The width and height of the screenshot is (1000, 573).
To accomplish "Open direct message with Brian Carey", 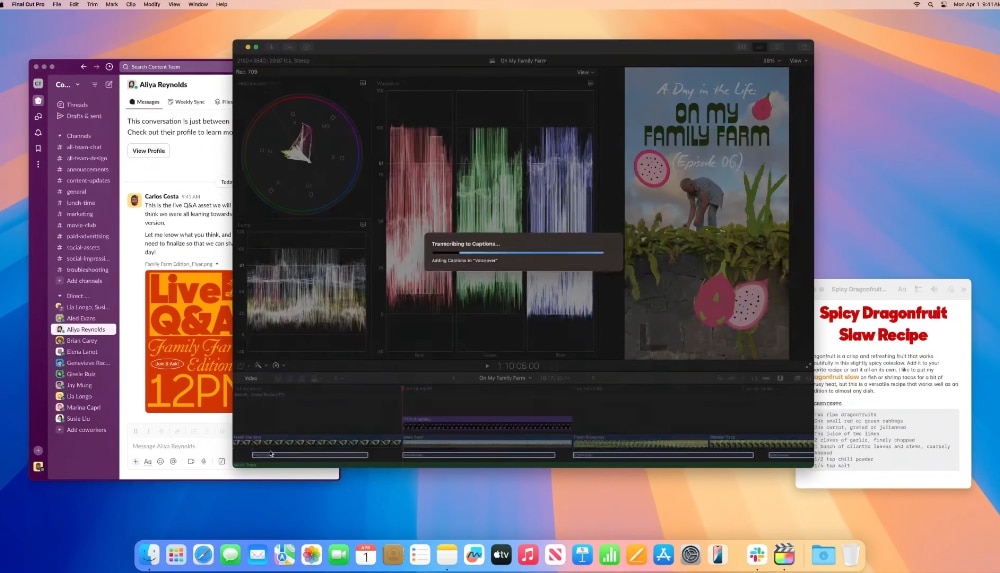I will (81, 340).
